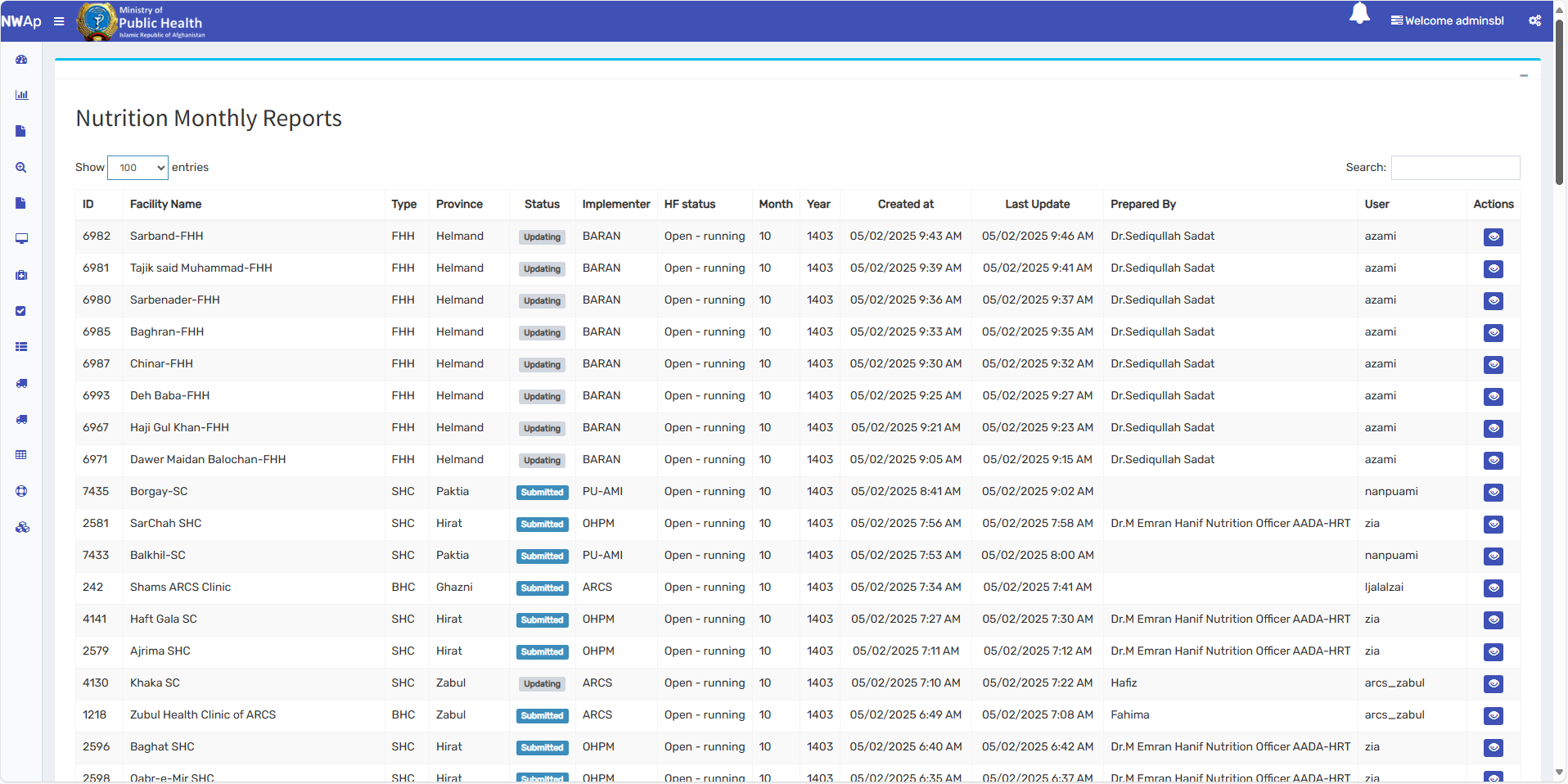Click the Submitted badge on Borgay-SC row
This screenshot has width=1568, height=784.
tap(541, 492)
